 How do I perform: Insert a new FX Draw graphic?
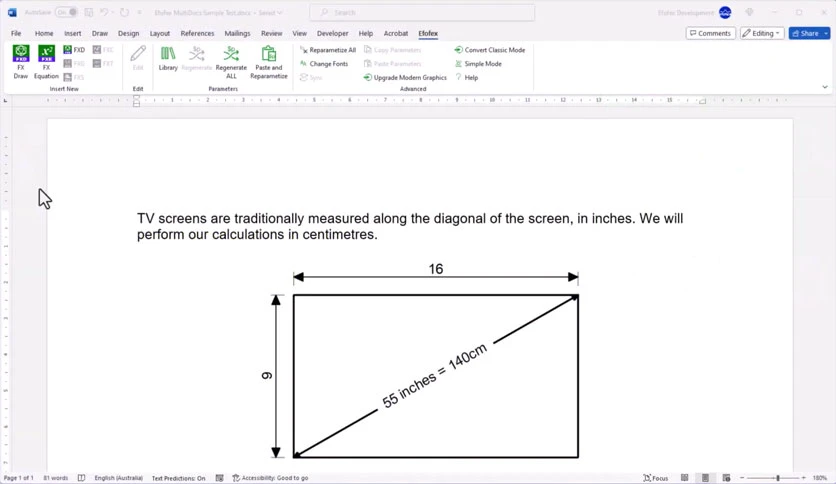21,62
